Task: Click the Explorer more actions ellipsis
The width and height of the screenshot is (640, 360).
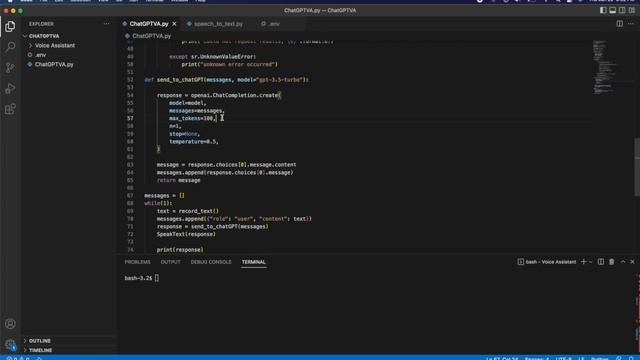Action: (107, 24)
